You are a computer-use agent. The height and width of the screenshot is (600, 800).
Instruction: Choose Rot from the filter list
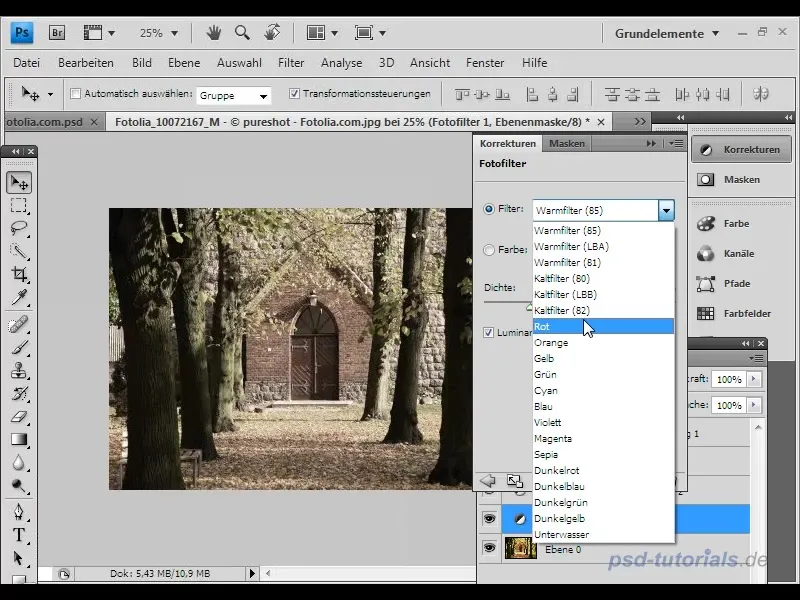pyautogui.click(x=603, y=327)
